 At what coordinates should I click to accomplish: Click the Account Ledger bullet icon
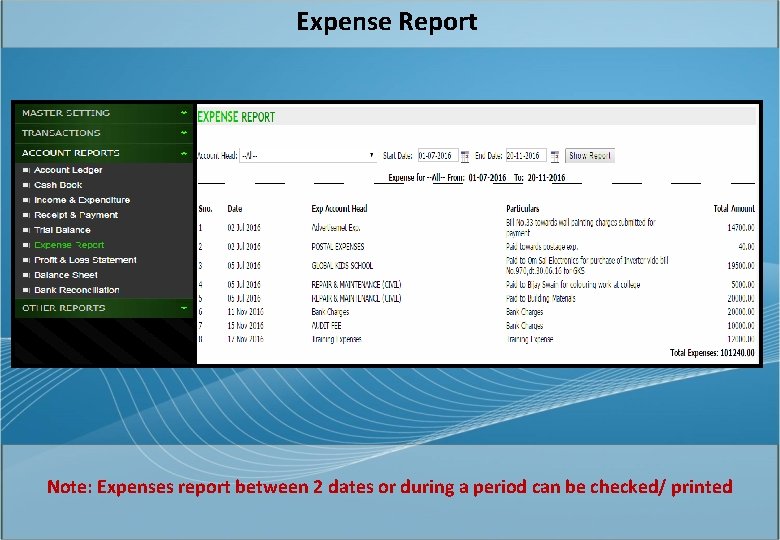[x=26, y=171]
